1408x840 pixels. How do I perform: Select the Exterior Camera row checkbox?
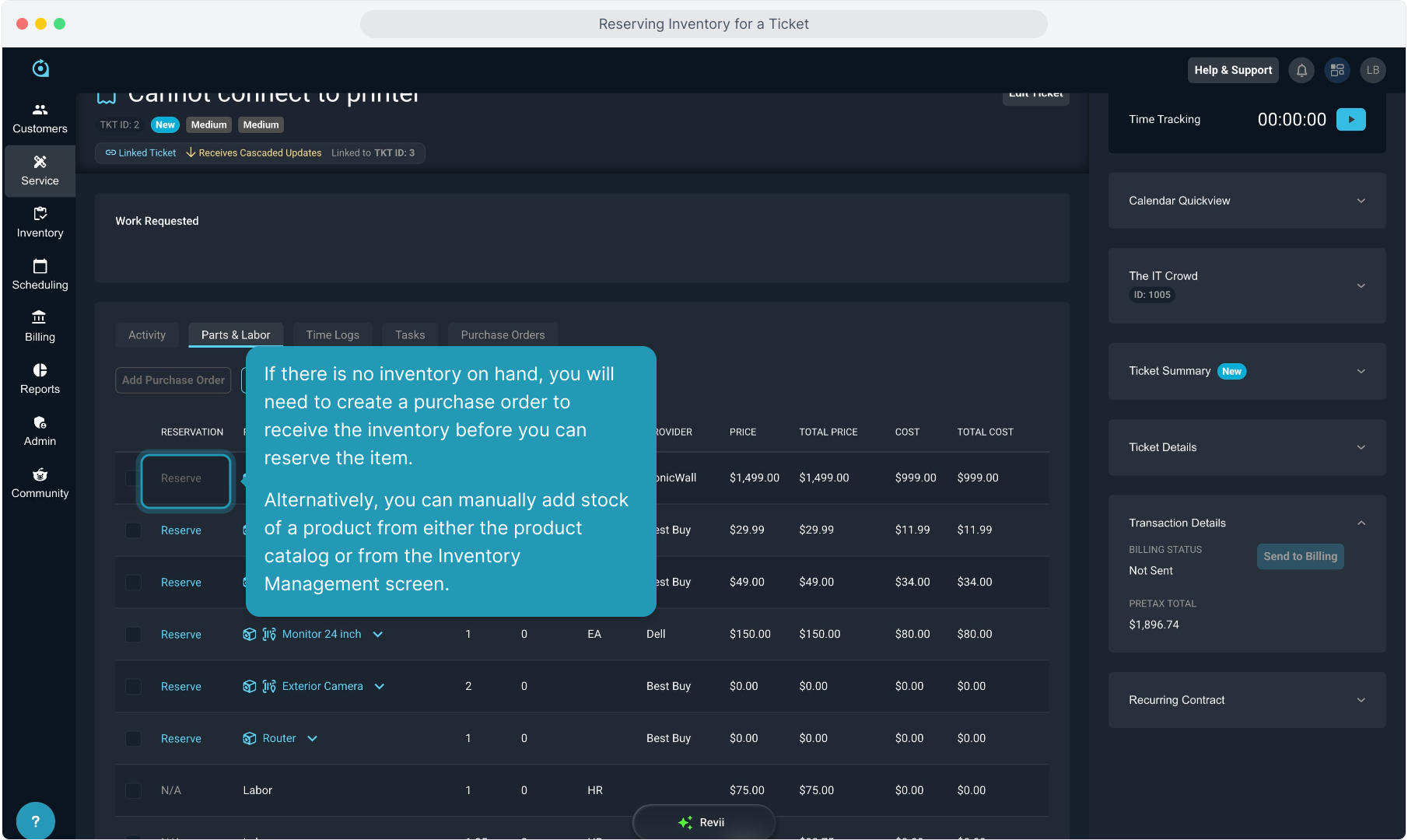pos(133,687)
